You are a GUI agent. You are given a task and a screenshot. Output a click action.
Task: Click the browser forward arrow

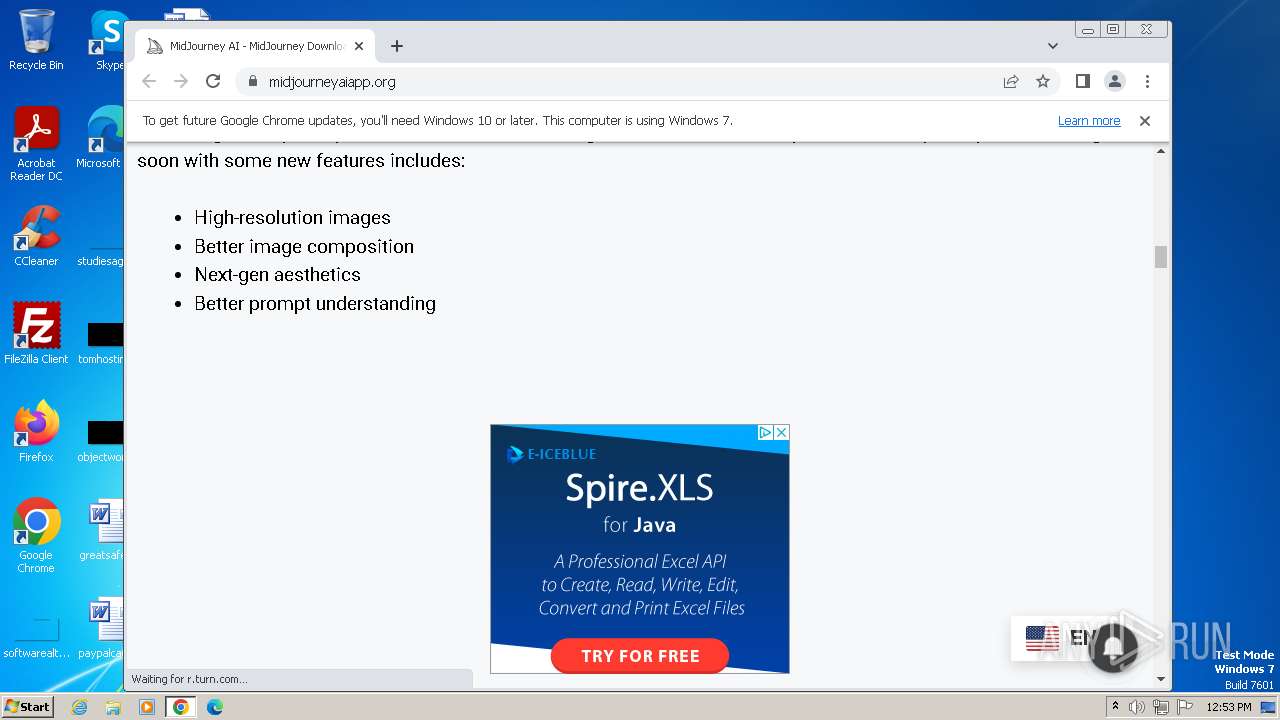pyautogui.click(x=181, y=81)
